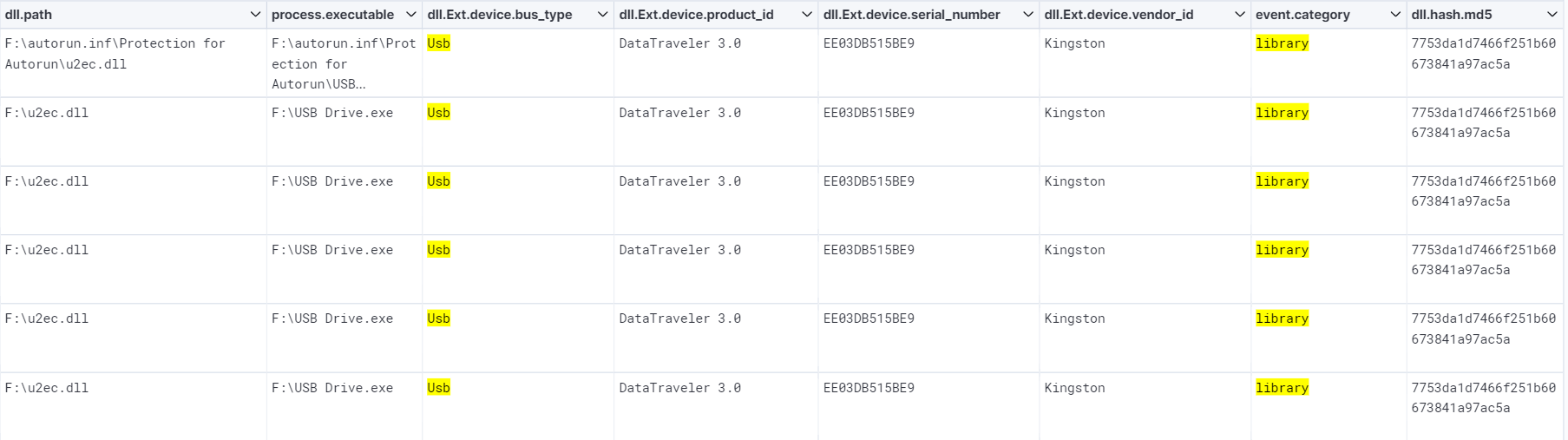Select serial EE03DB515BE9 in fifth row
This screenshot has height=440, width=1568.
pos(869,319)
